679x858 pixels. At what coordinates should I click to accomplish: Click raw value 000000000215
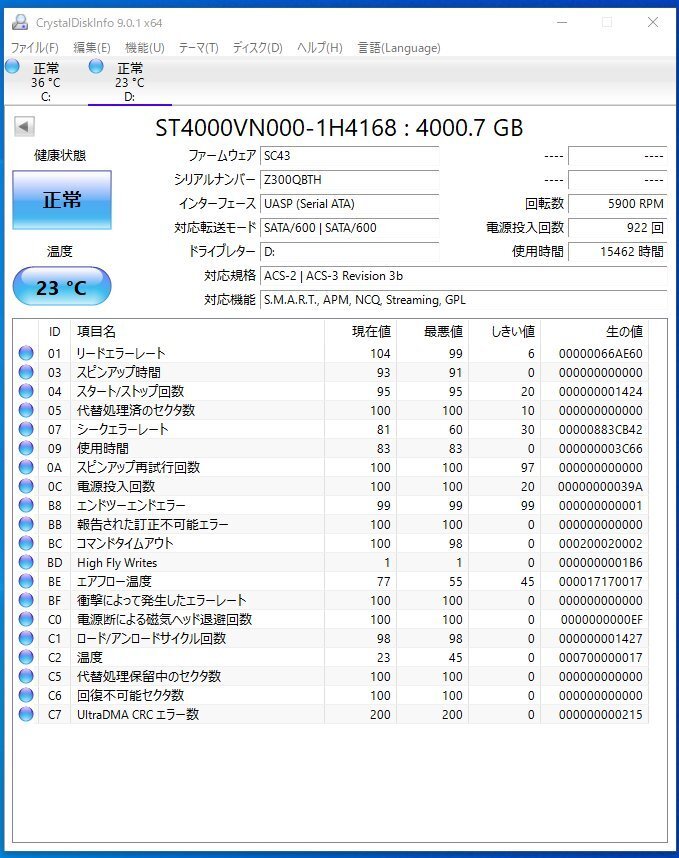pyautogui.click(x=600, y=715)
